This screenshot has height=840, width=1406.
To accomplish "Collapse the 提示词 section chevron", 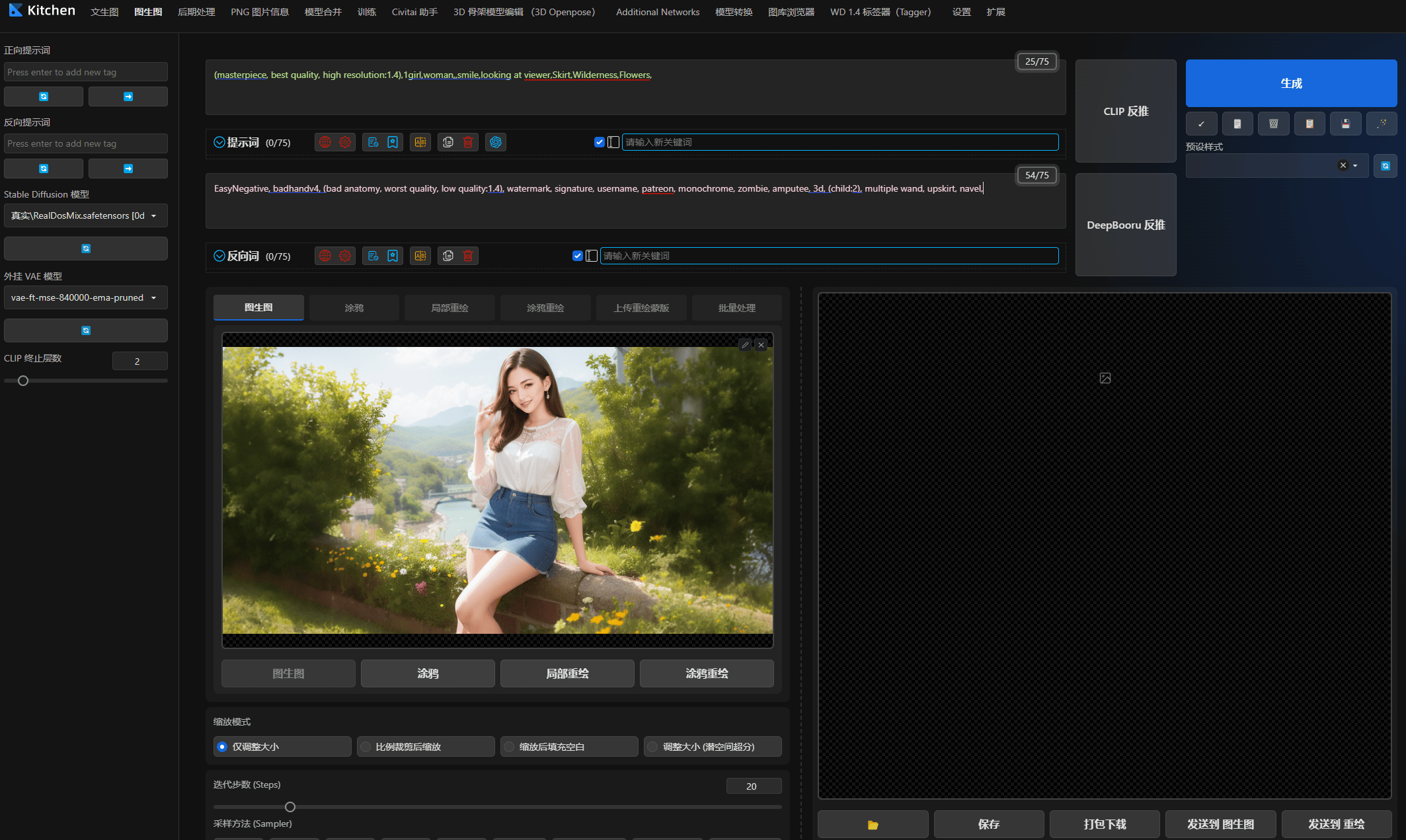I will 219,142.
